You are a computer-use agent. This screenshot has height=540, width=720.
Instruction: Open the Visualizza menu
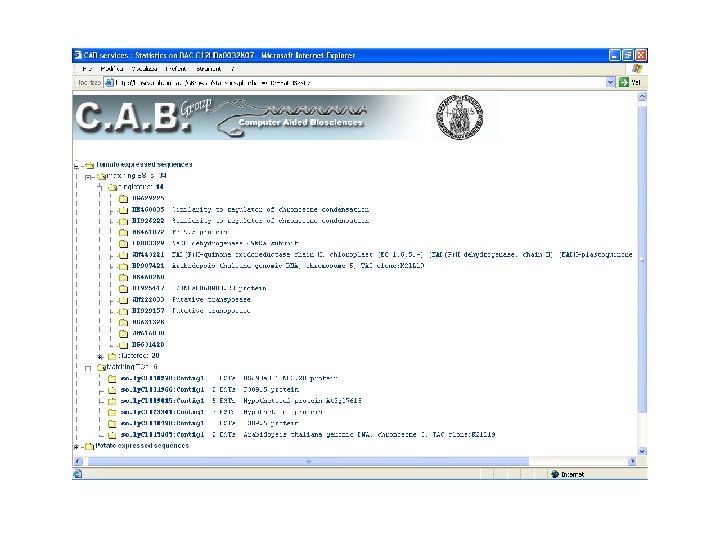coord(144,69)
